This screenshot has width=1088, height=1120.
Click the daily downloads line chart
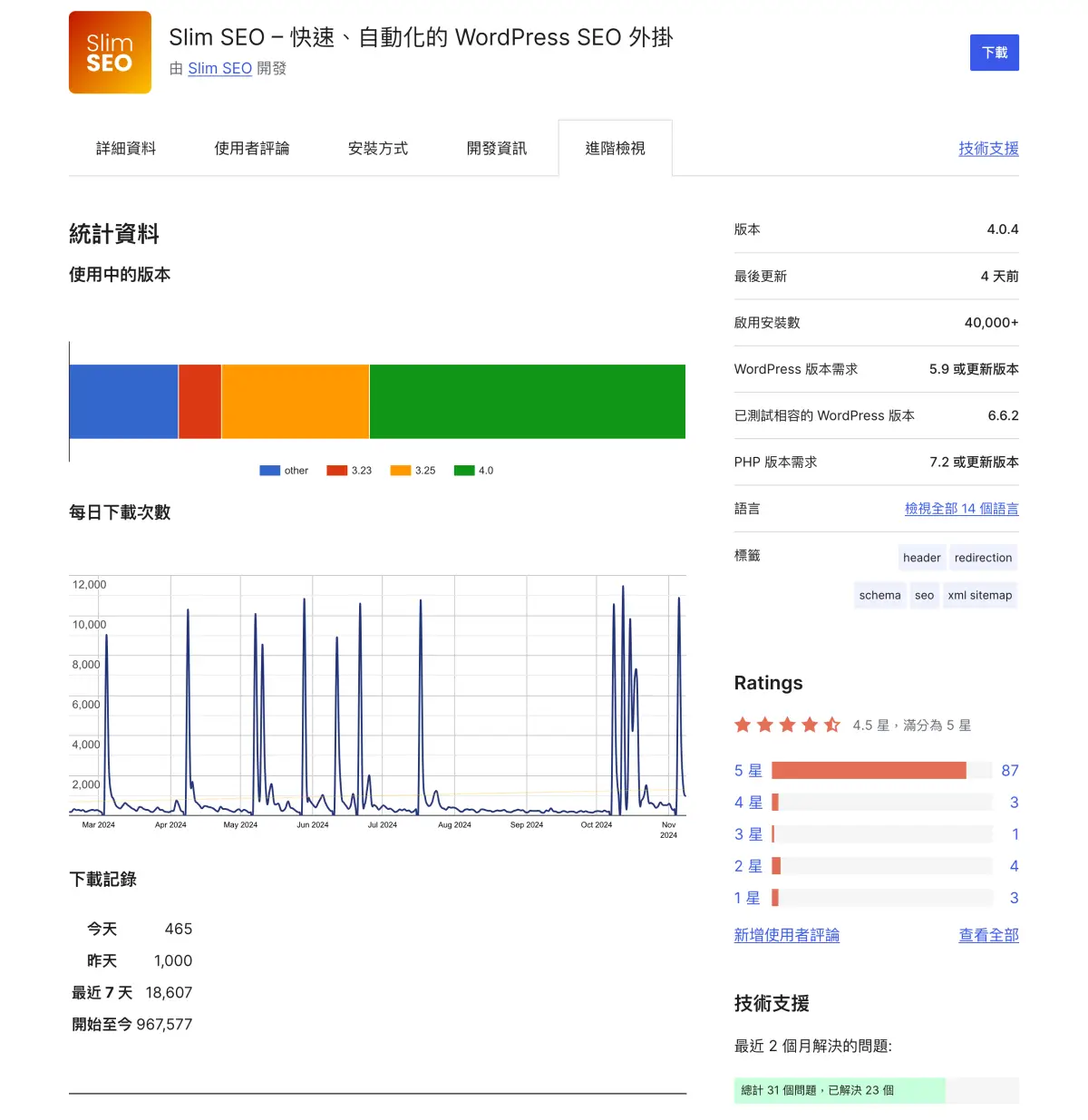[x=377, y=696]
